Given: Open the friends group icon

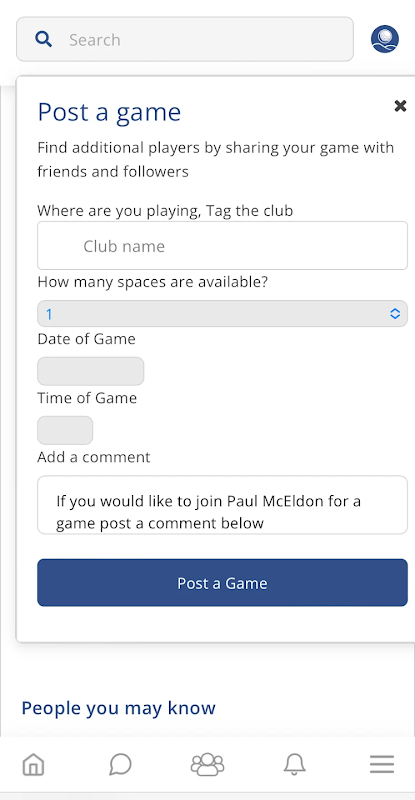Looking at the screenshot, I should tap(207, 764).
